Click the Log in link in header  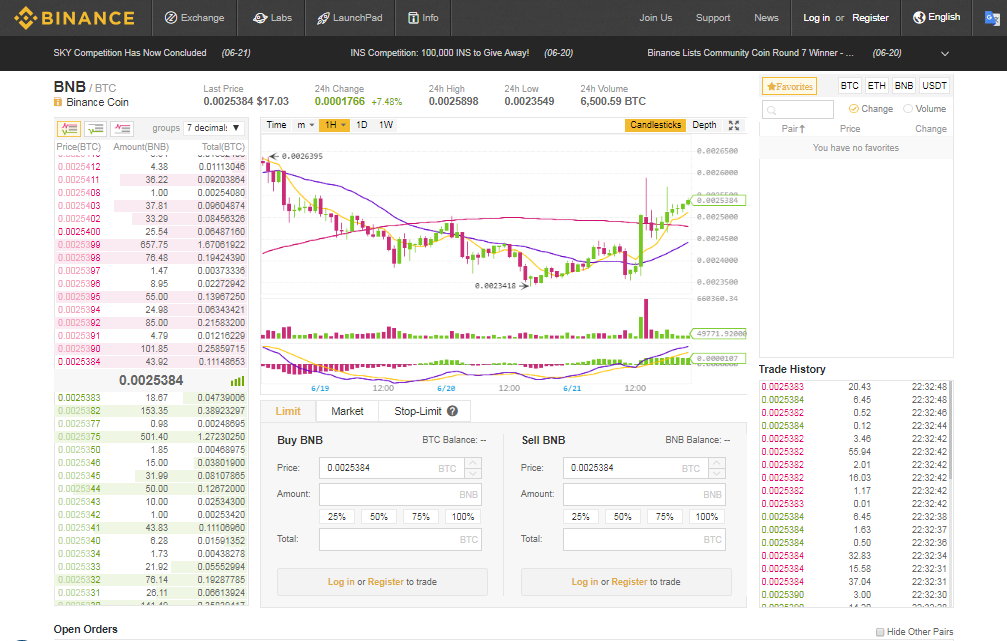[816, 18]
